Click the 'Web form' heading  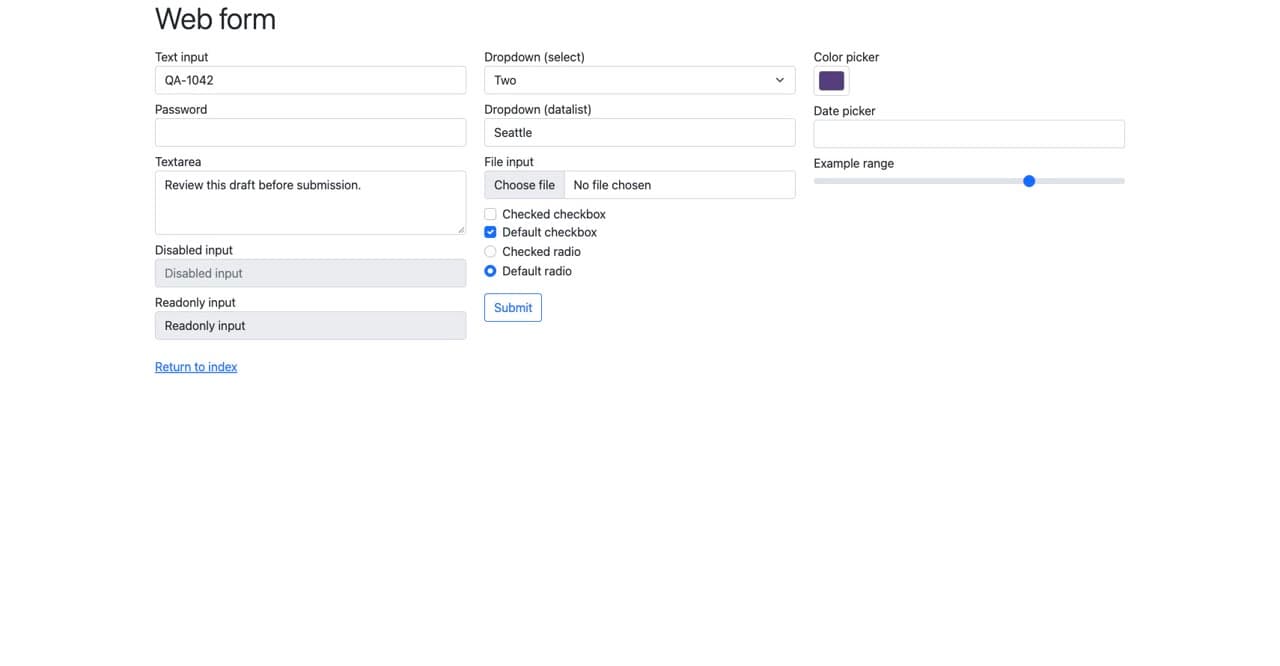coord(215,19)
